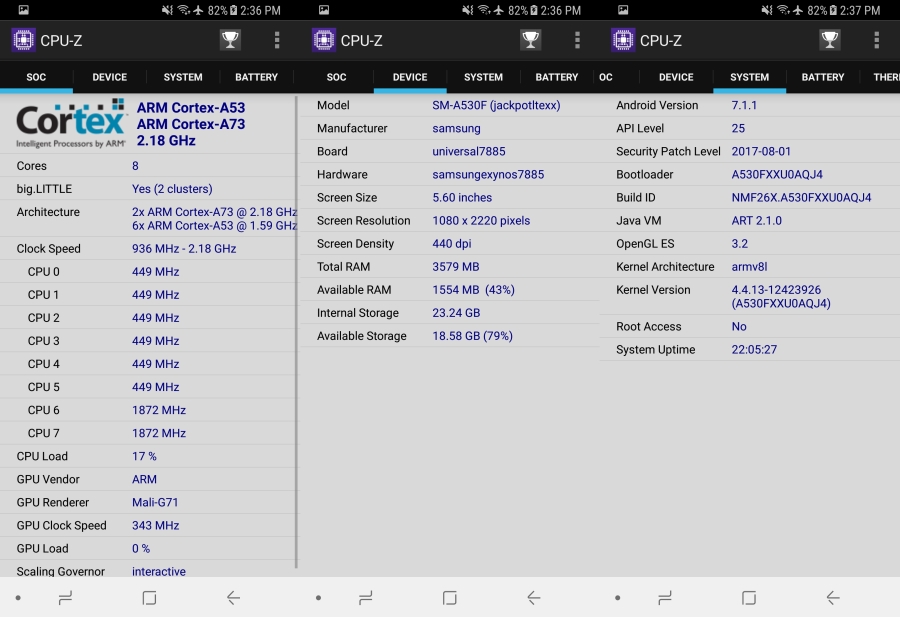The image size is (900, 617).
Task: Click the "7.1.1" Android Version value
Action: pyautogui.click(x=744, y=105)
